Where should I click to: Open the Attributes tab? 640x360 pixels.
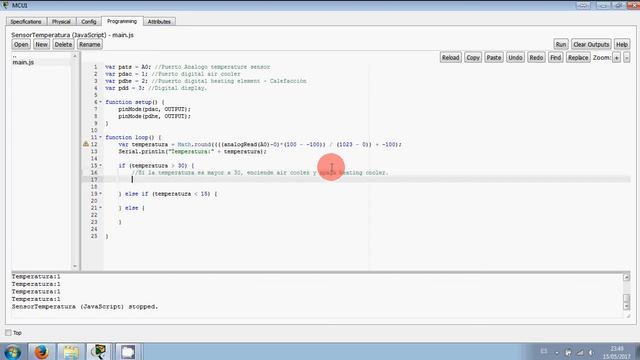[x=159, y=22]
